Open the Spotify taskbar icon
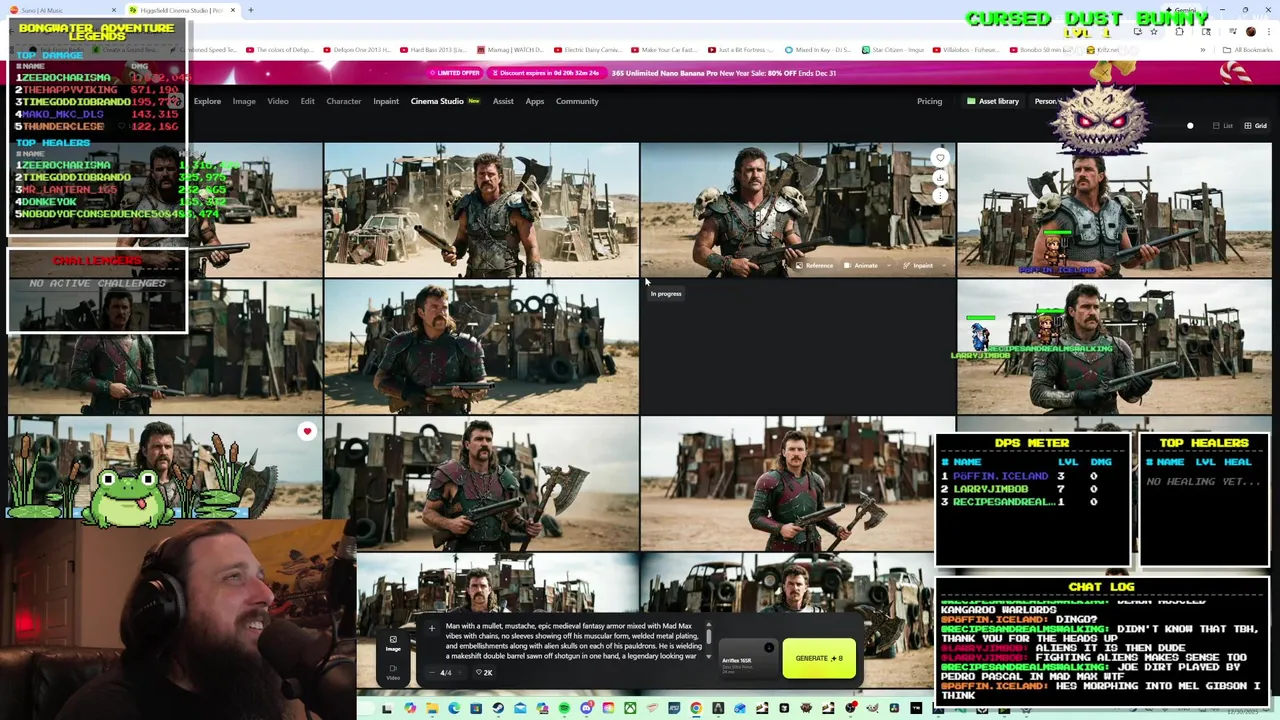 [565, 708]
